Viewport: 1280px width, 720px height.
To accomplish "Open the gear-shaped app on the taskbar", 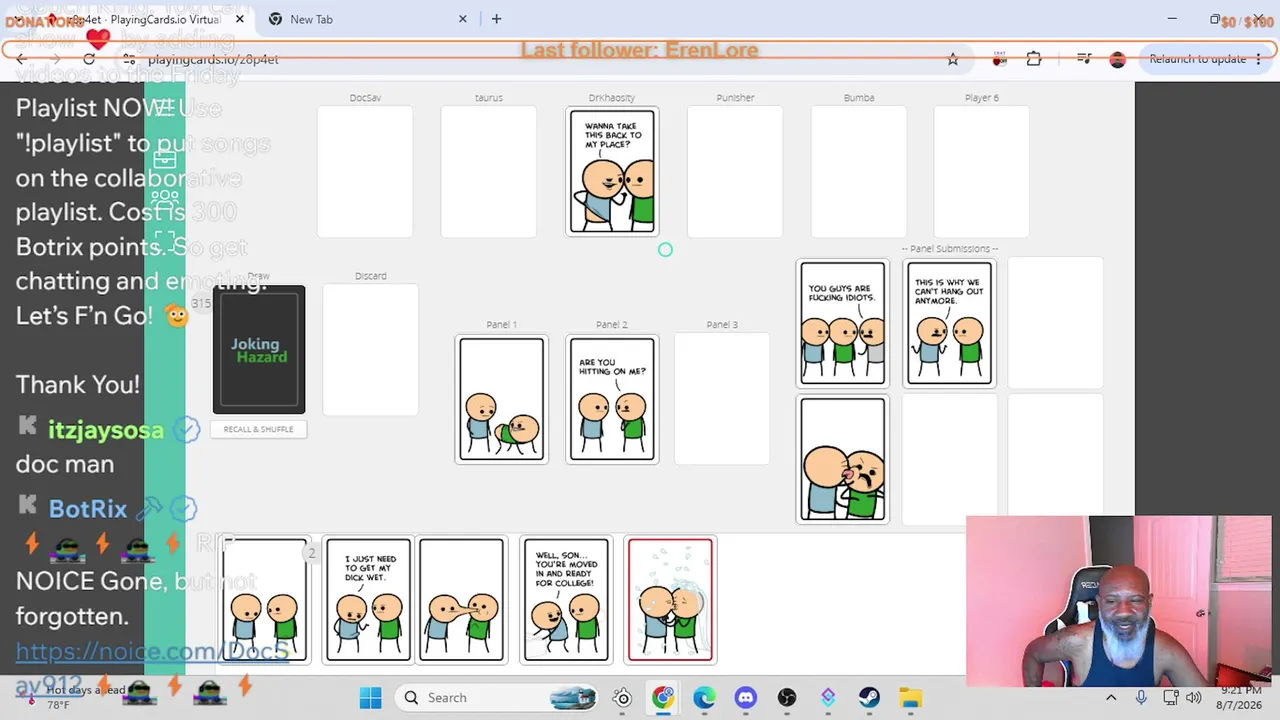I will tap(622, 698).
